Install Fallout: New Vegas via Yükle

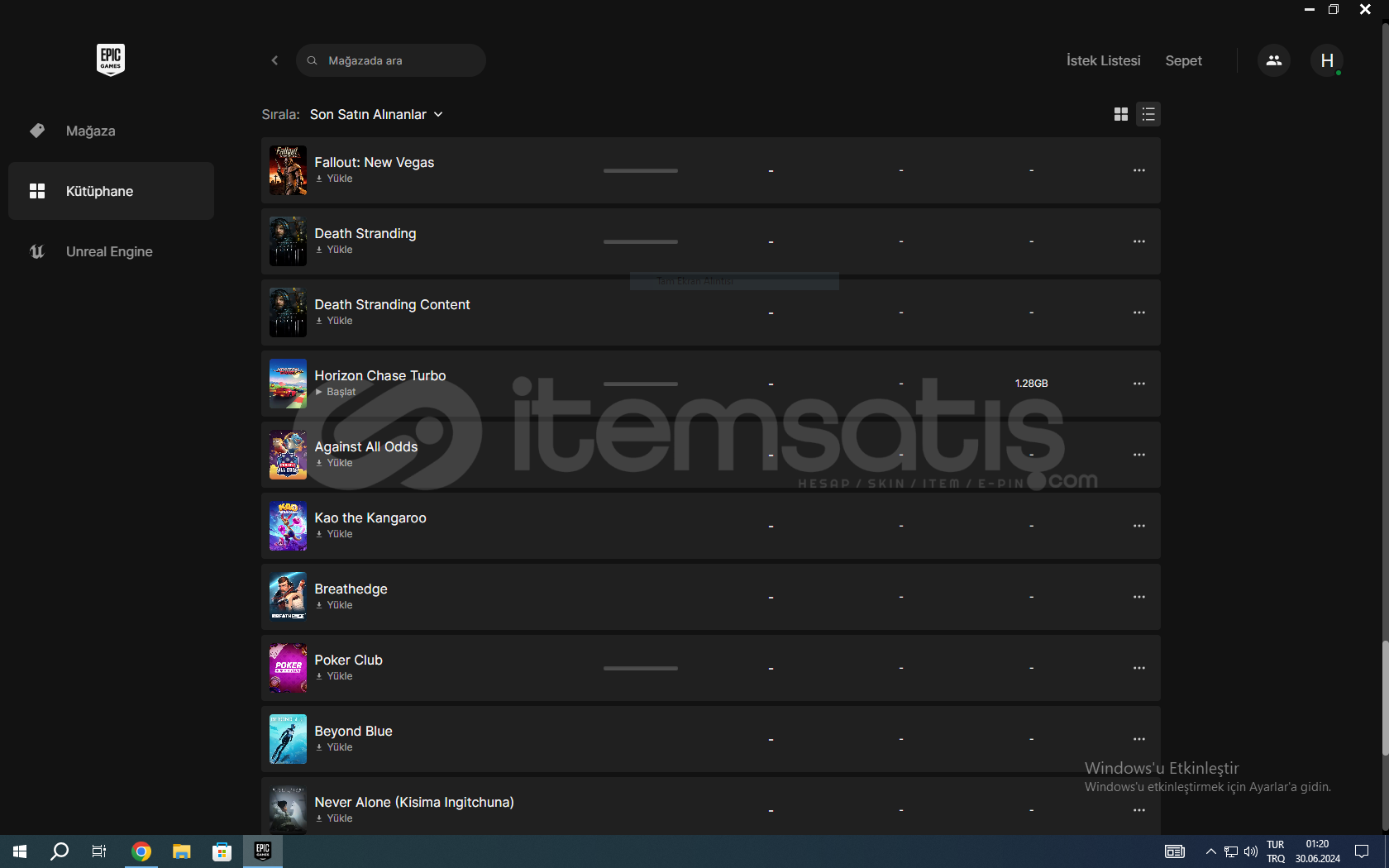point(334,179)
